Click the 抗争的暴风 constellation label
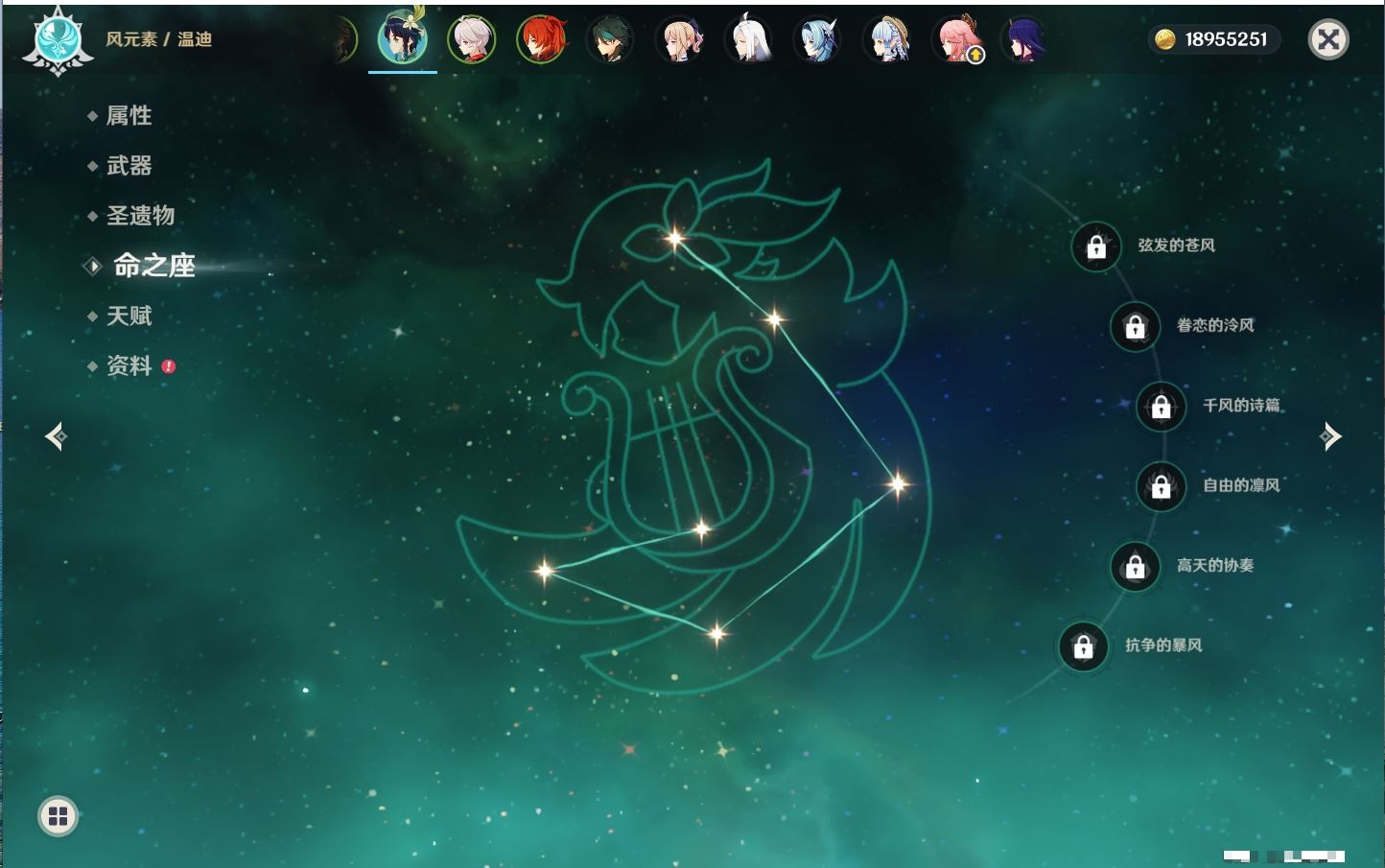This screenshot has height=868, width=1385. coord(1163,645)
